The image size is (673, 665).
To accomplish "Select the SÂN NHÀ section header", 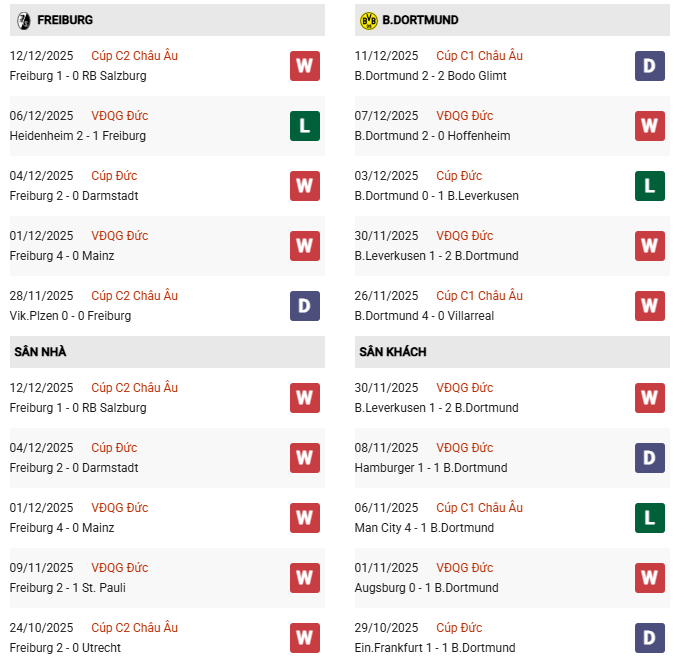I will click(40, 352).
